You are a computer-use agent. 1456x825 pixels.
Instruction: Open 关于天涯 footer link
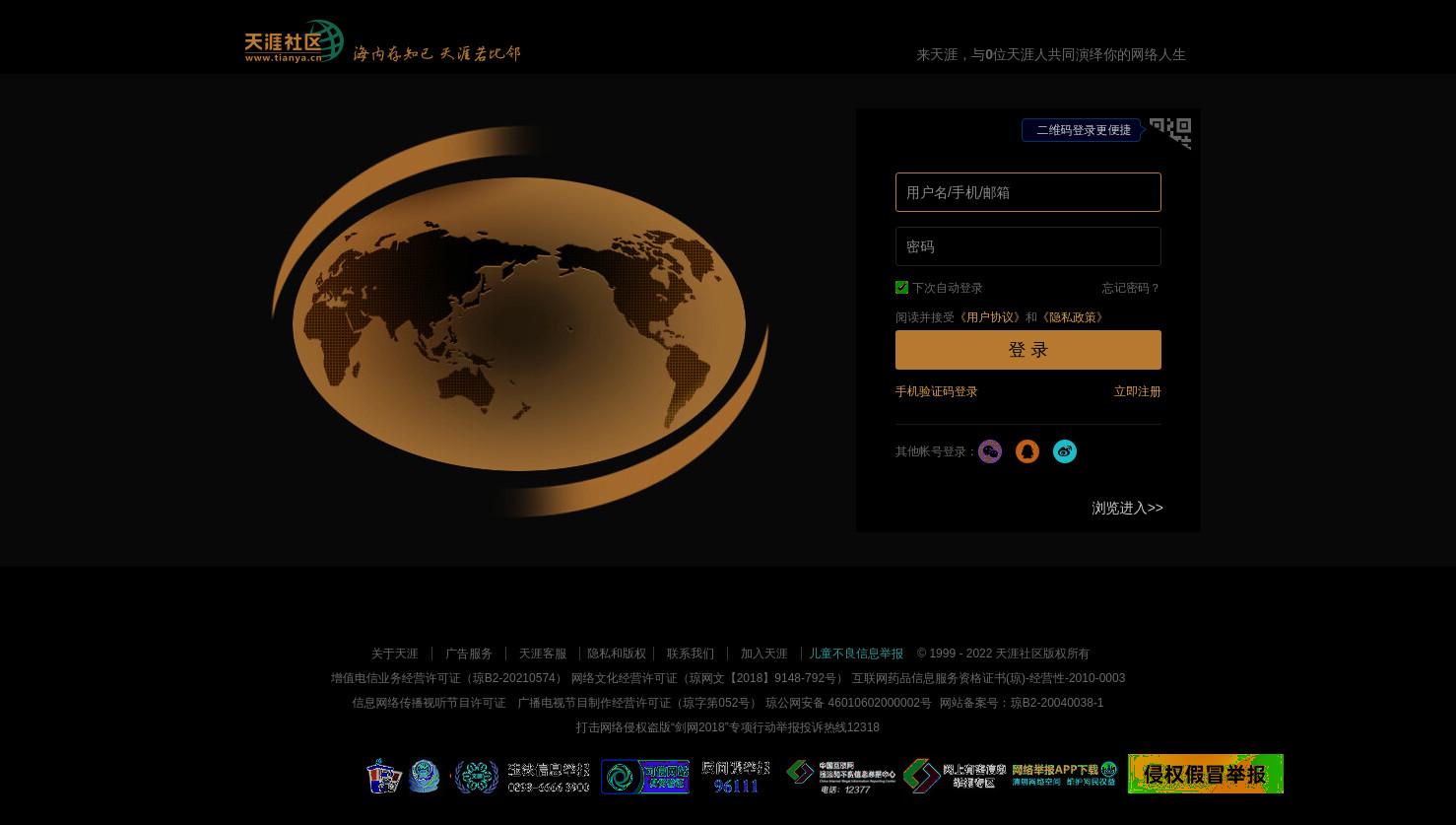pyautogui.click(x=395, y=653)
